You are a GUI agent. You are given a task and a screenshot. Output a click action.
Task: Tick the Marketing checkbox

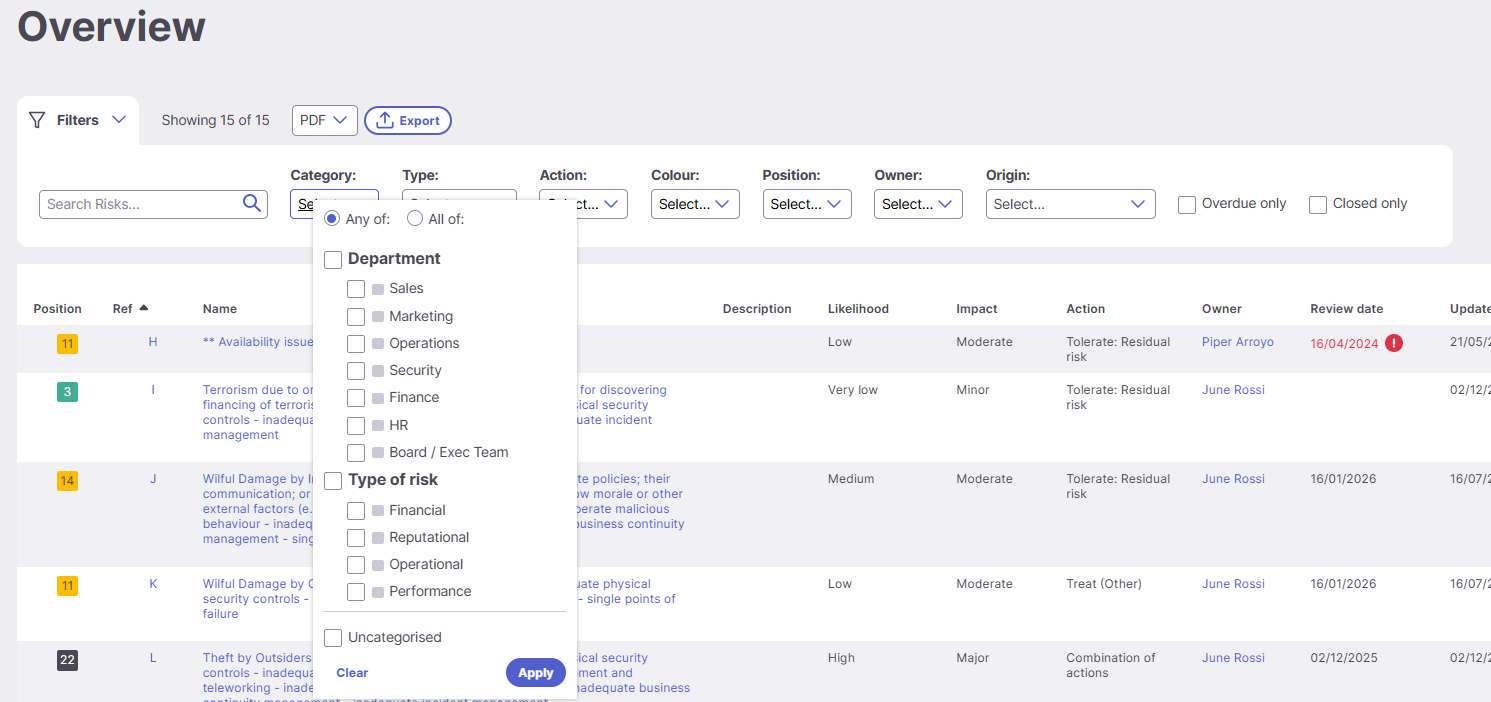click(x=356, y=316)
